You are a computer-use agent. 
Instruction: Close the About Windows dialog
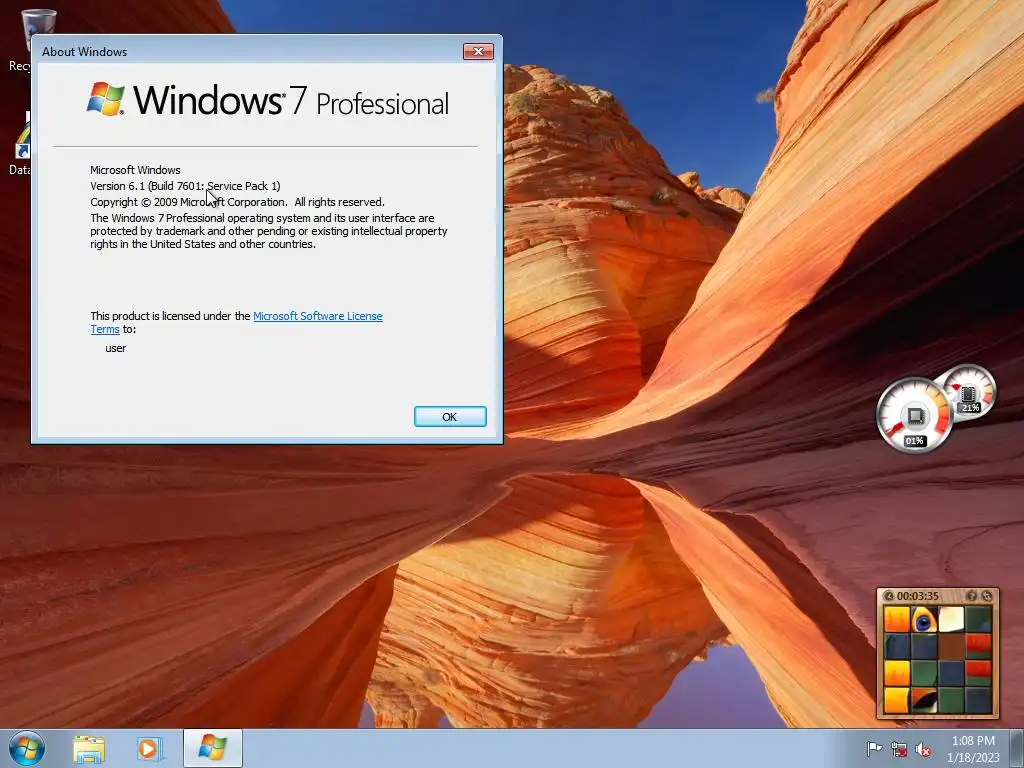tap(478, 52)
